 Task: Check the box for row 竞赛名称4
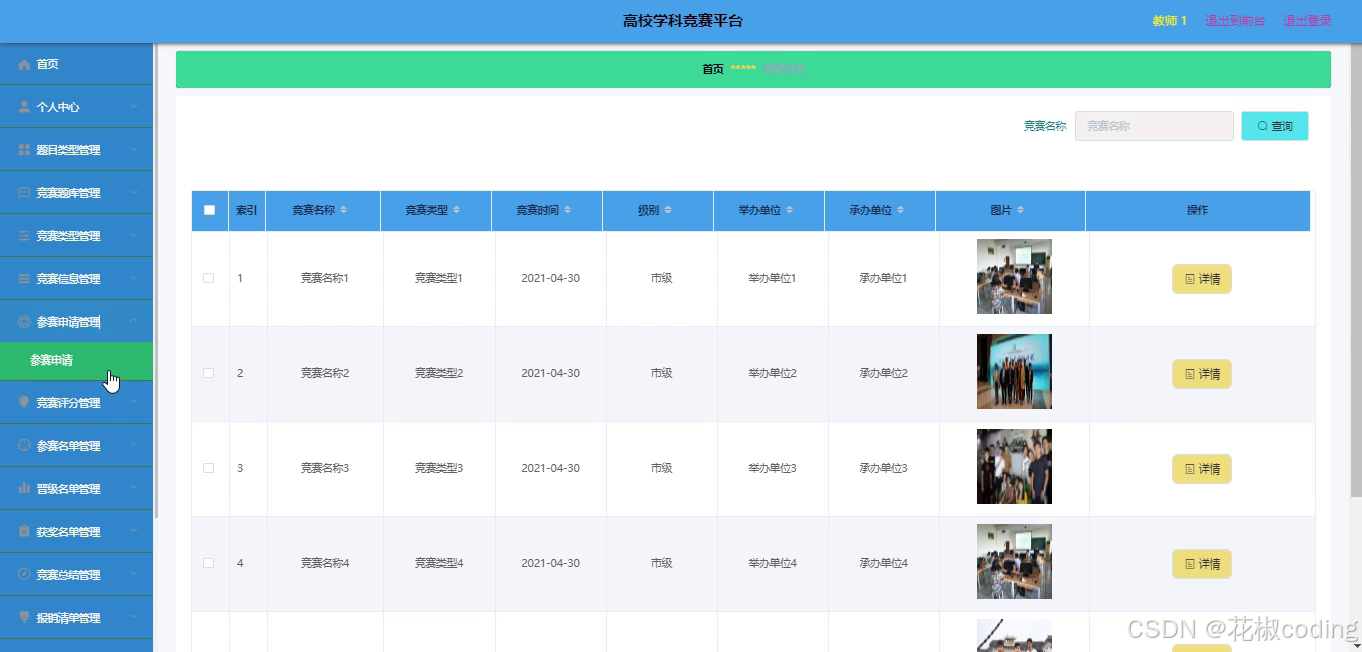pyautogui.click(x=209, y=563)
